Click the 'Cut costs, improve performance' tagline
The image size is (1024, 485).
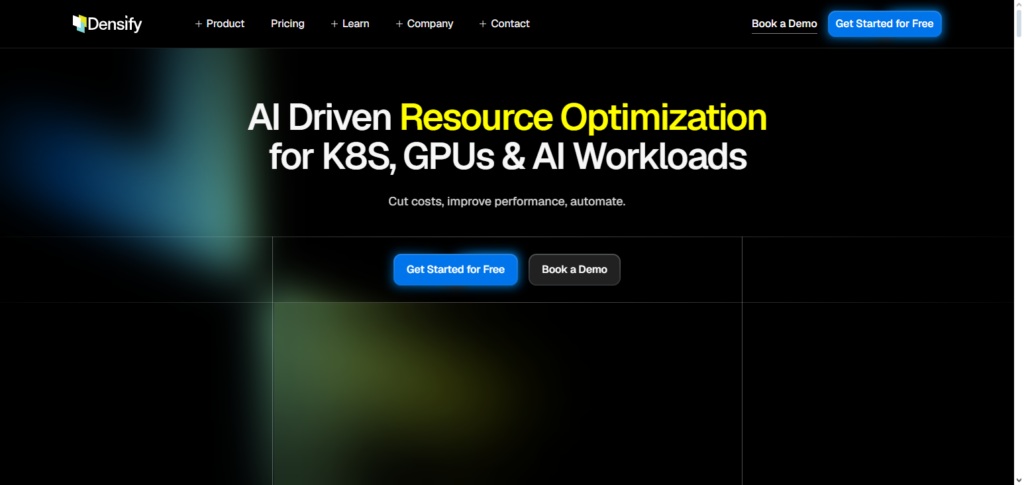click(x=506, y=201)
